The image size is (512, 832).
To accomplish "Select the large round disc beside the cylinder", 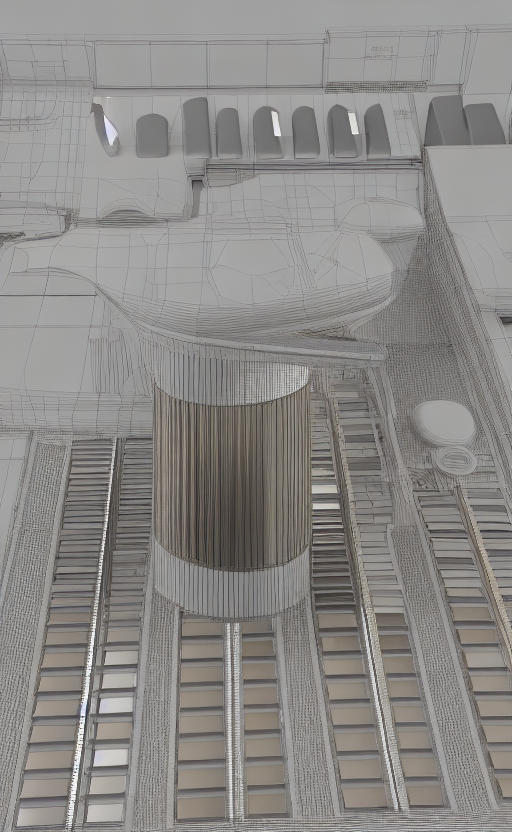I will click(x=444, y=423).
